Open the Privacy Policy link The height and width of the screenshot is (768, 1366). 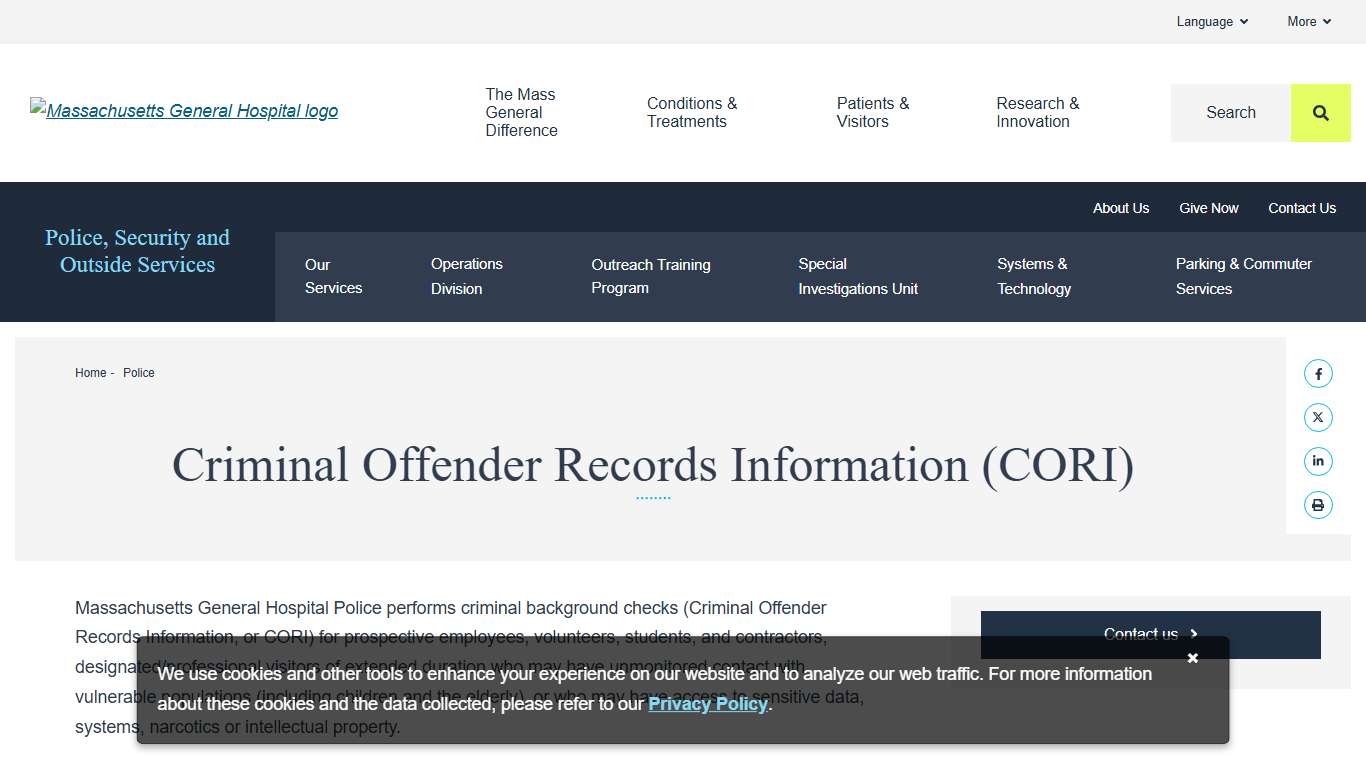(x=707, y=703)
